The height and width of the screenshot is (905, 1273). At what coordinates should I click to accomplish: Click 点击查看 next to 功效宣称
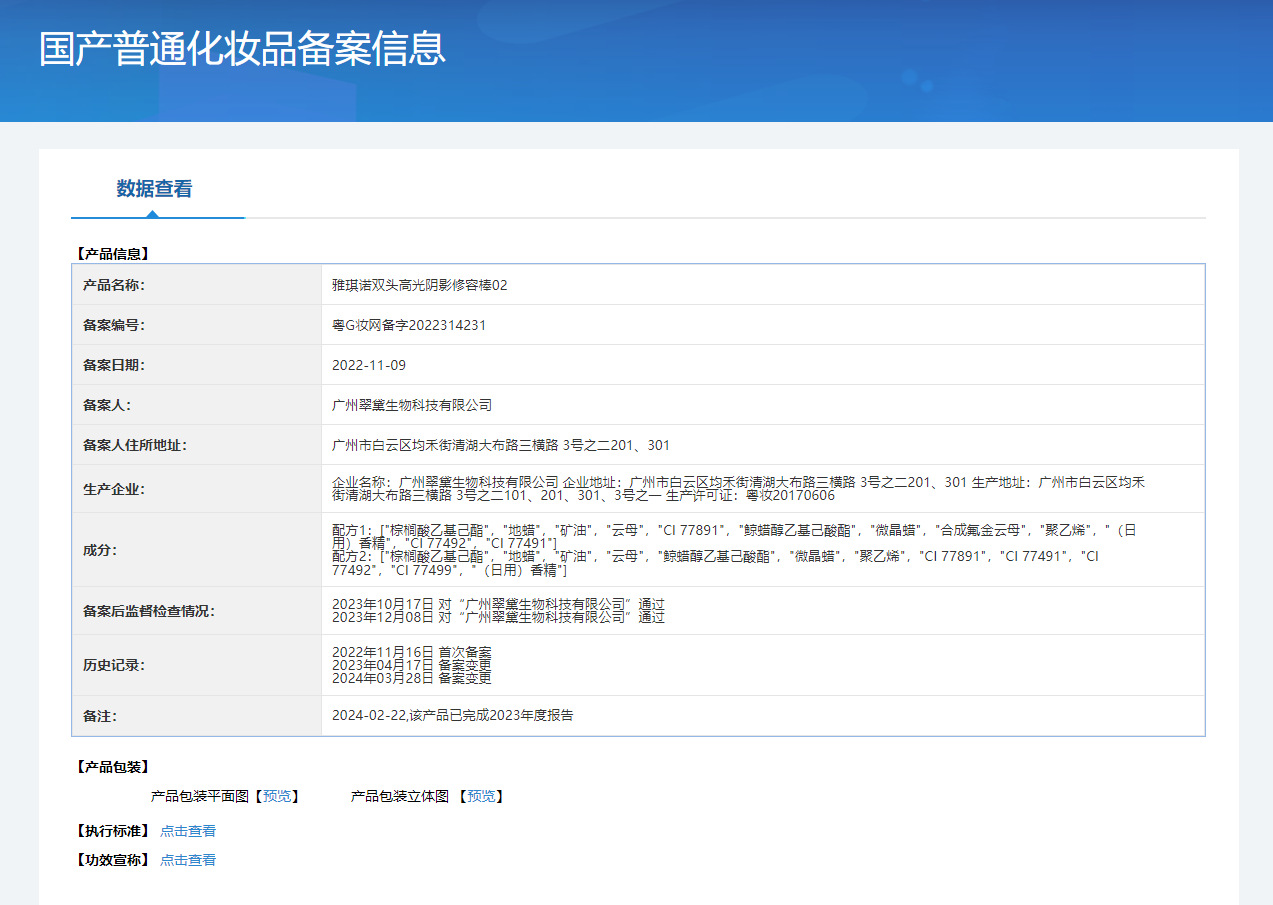point(188,859)
